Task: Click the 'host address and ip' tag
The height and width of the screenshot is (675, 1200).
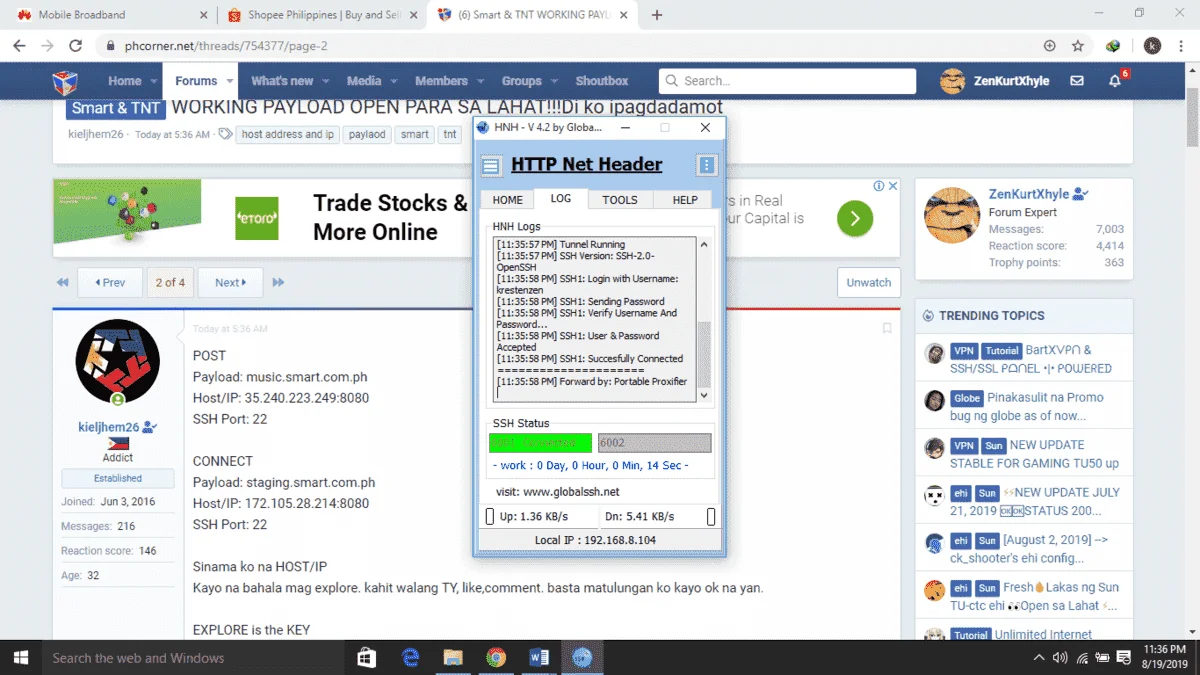Action: [x=288, y=134]
